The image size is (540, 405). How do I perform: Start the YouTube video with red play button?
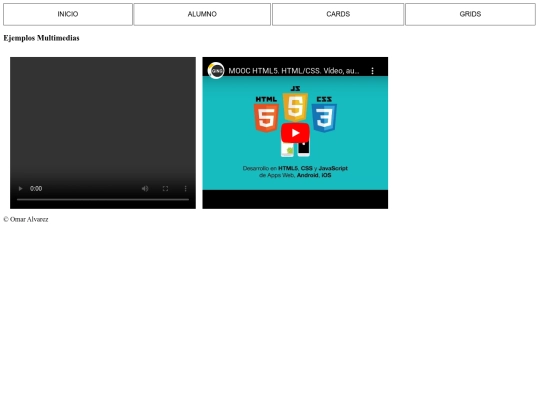pyautogui.click(x=295, y=133)
